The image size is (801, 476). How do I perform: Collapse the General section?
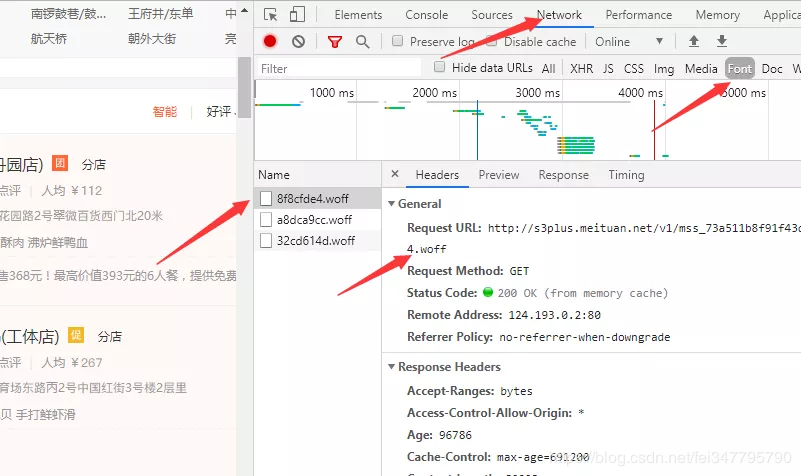pyautogui.click(x=391, y=203)
